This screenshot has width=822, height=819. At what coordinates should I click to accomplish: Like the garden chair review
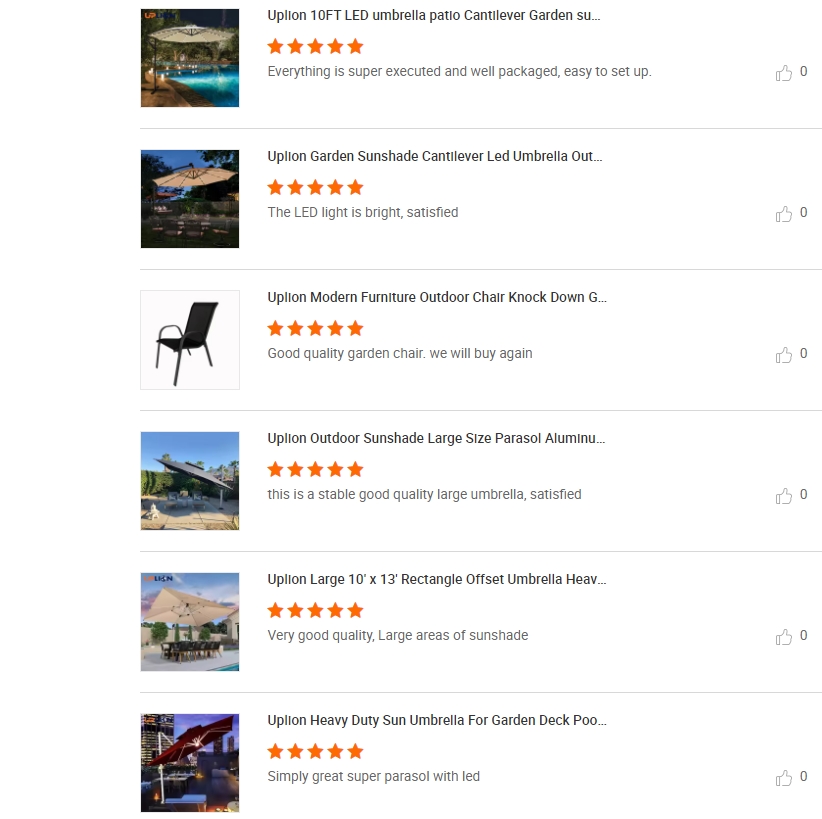(784, 354)
